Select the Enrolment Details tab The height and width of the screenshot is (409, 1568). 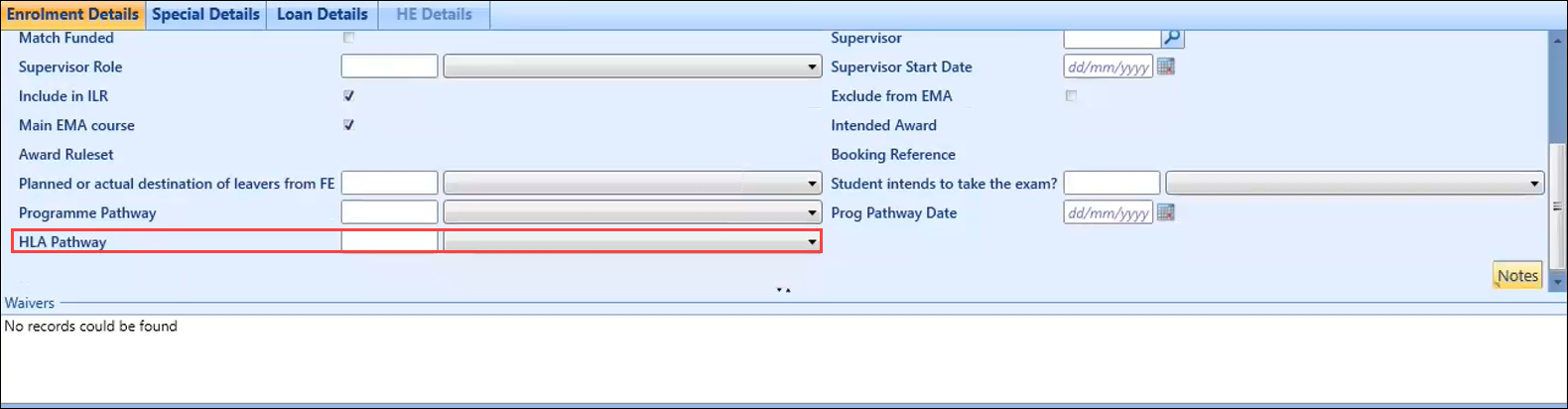(x=72, y=15)
